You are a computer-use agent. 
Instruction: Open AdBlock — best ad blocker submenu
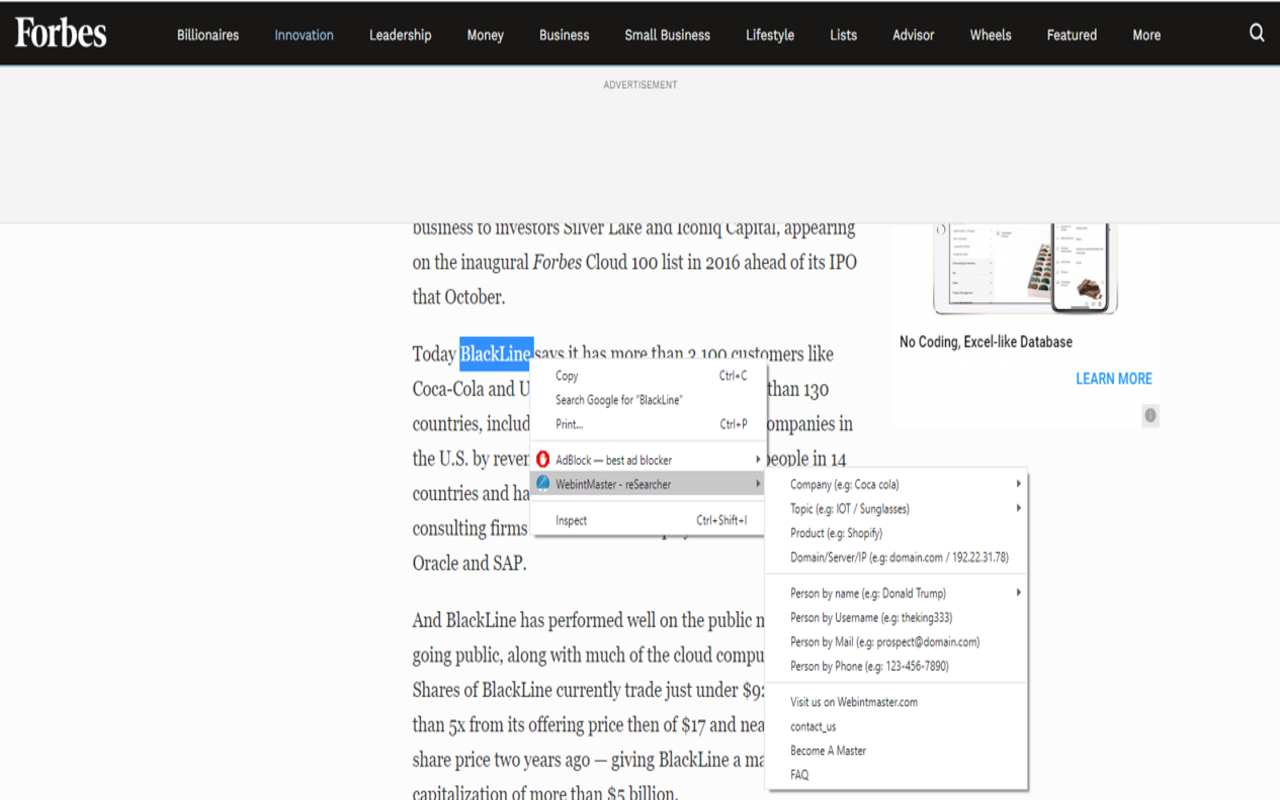[649, 460]
